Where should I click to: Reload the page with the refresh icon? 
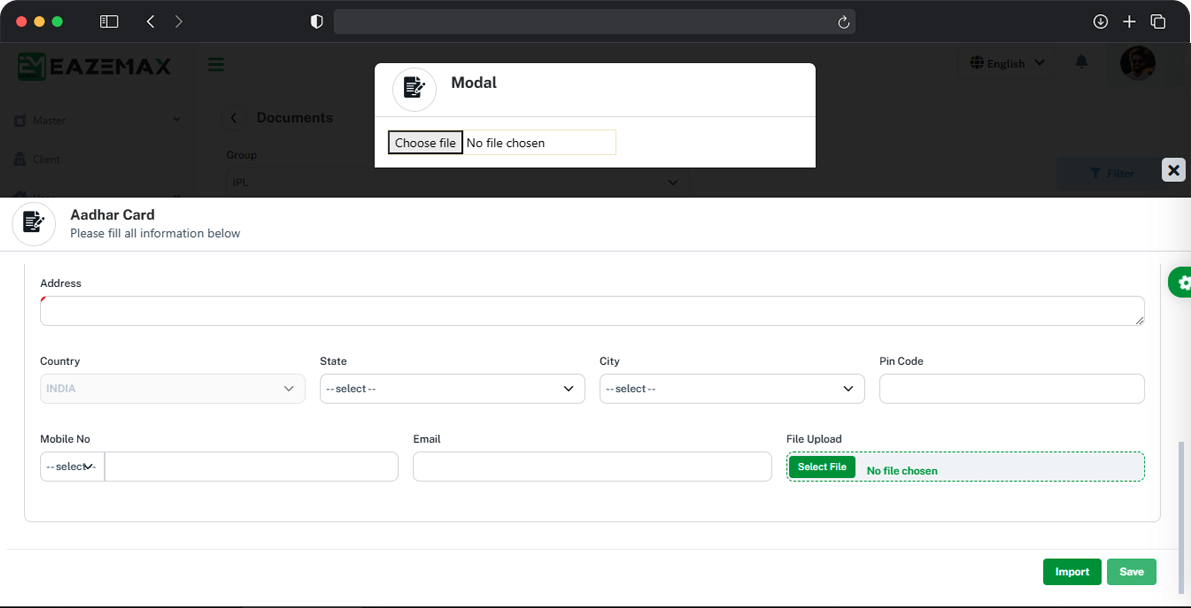coord(843,22)
